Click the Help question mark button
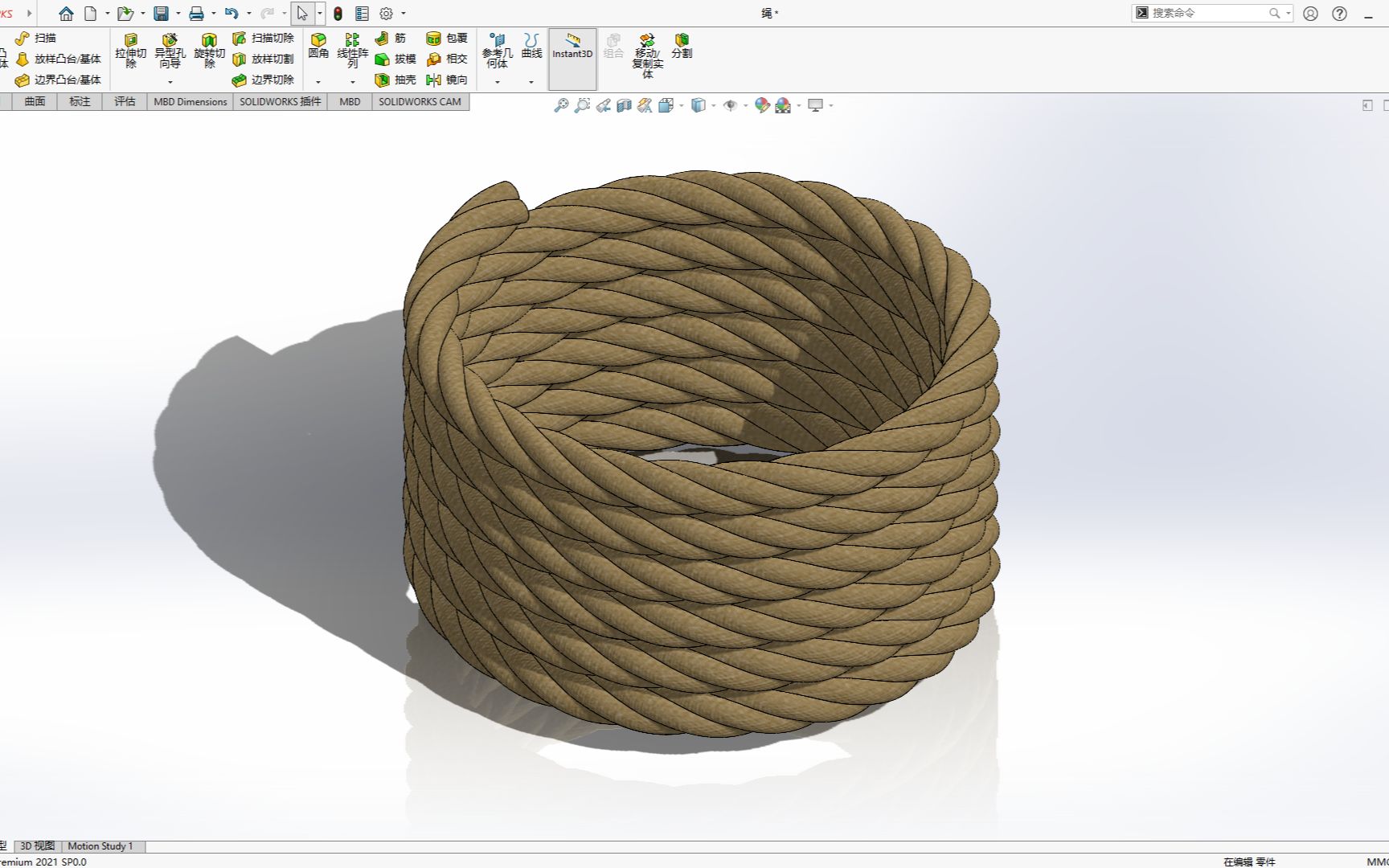This screenshot has height=868, width=1389. tap(1338, 13)
